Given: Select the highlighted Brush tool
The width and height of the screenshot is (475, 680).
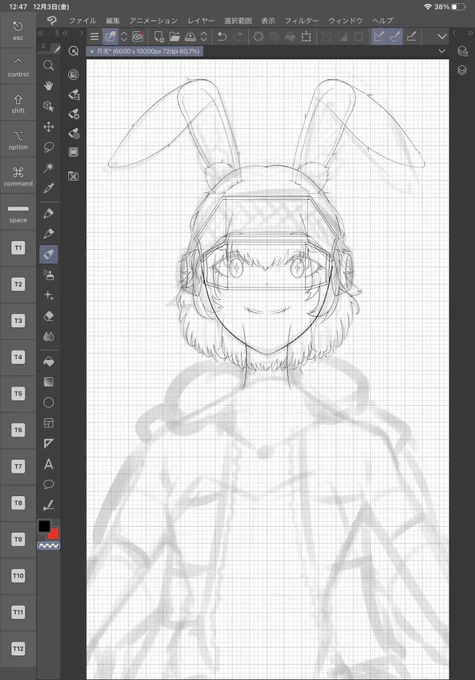Looking at the screenshot, I should click(49, 254).
